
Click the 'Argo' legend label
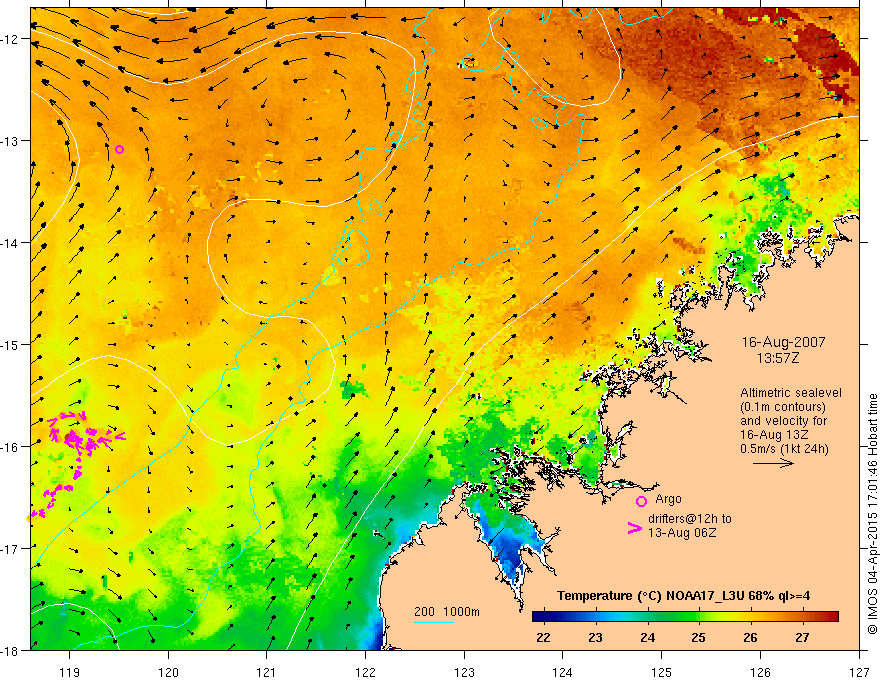tap(668, 499)
